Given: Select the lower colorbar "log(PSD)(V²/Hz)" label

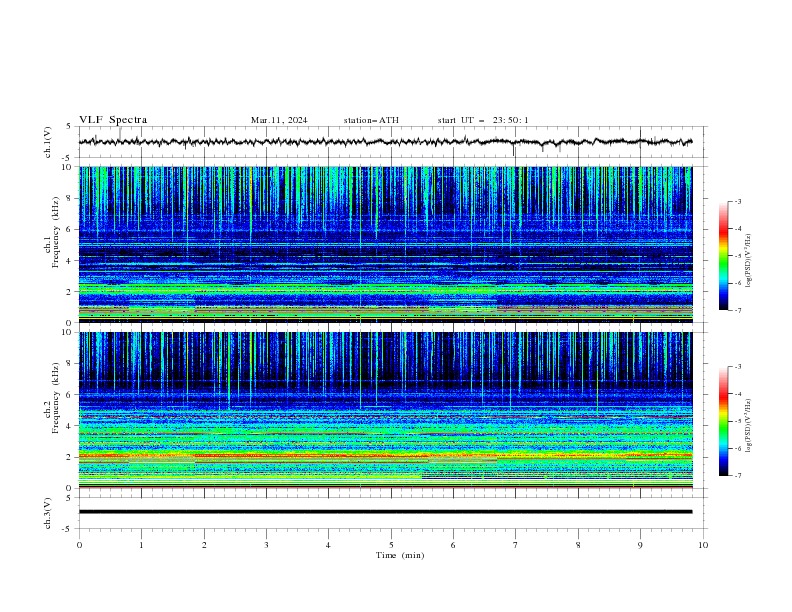Looking at the screenshot, I should [x=748, y=425].
